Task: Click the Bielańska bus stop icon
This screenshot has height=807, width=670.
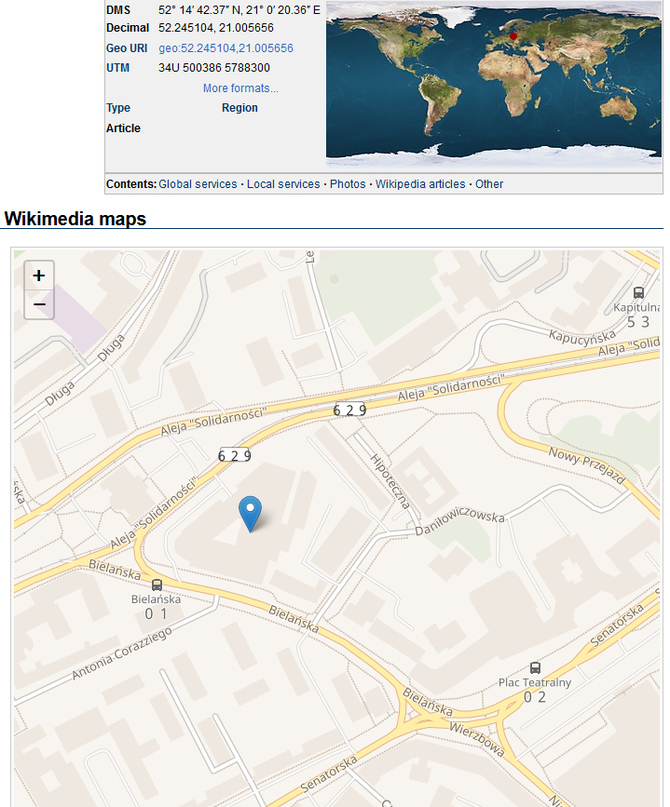Action: [157, 585]
